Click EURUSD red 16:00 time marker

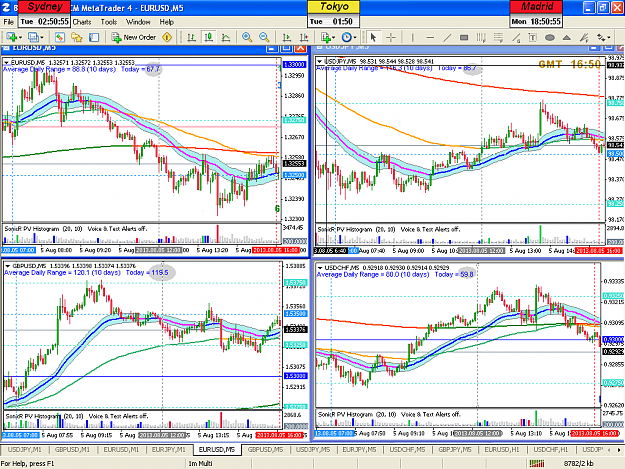point(275,250)
